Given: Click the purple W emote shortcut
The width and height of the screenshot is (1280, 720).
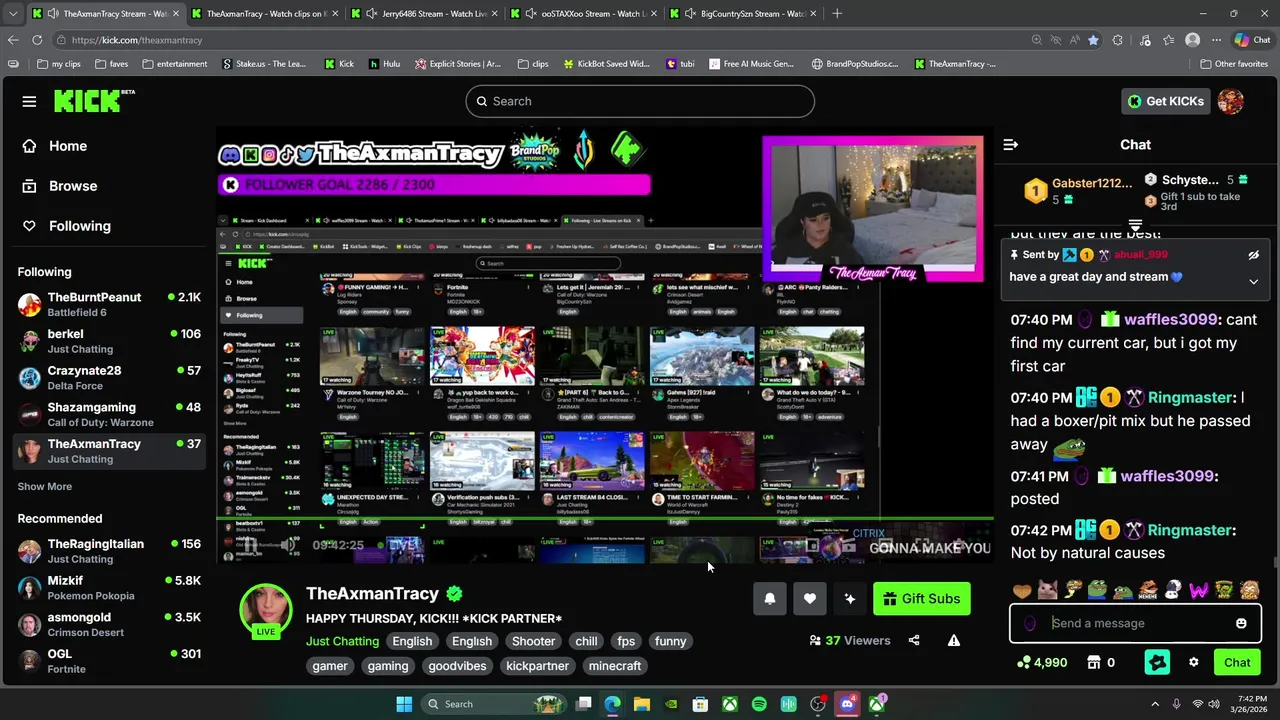Looking at the screenshot, I should point(1198,590).
